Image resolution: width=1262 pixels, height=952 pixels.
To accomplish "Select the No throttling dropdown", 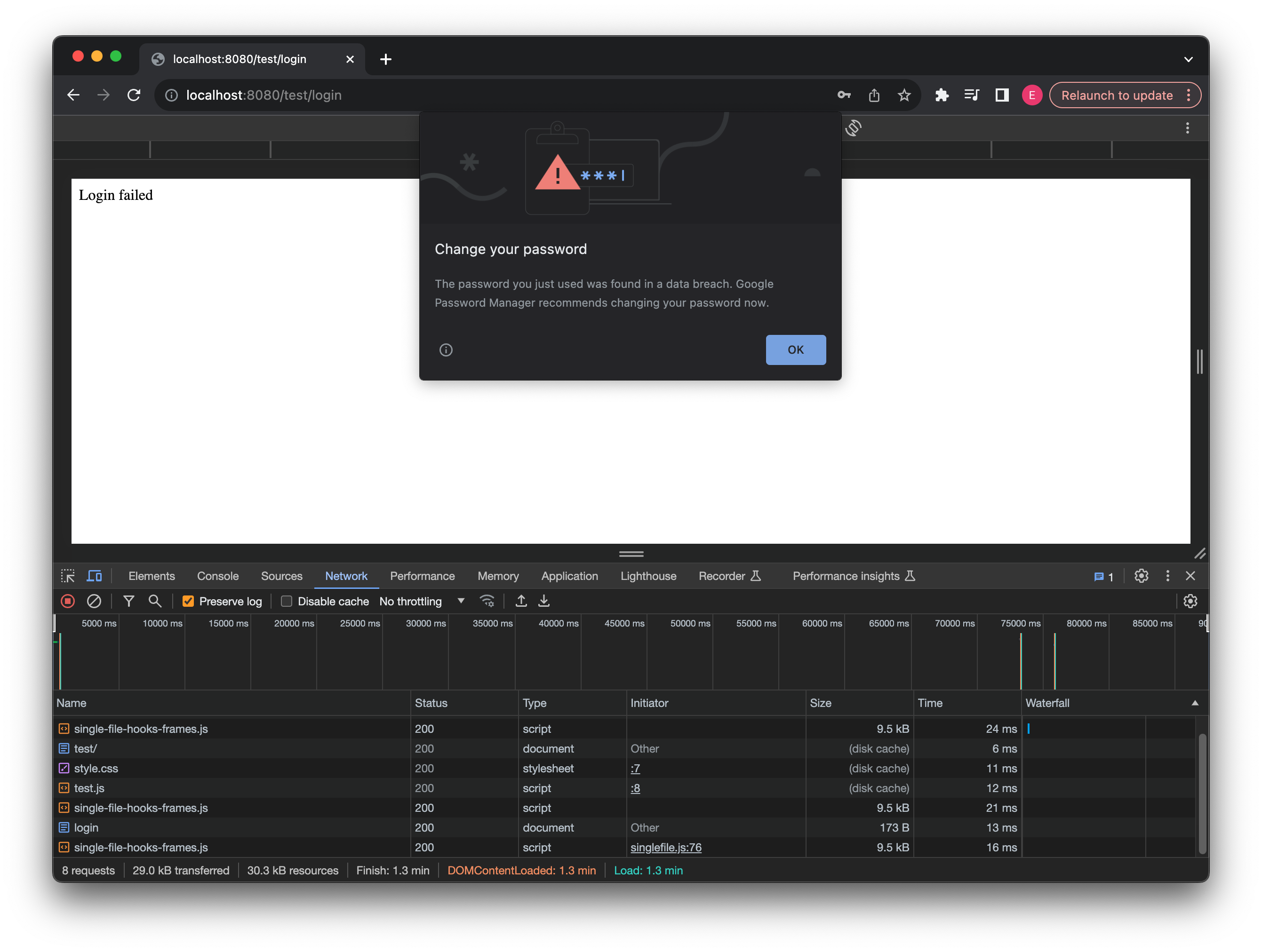I will click(x=420, y=601).
